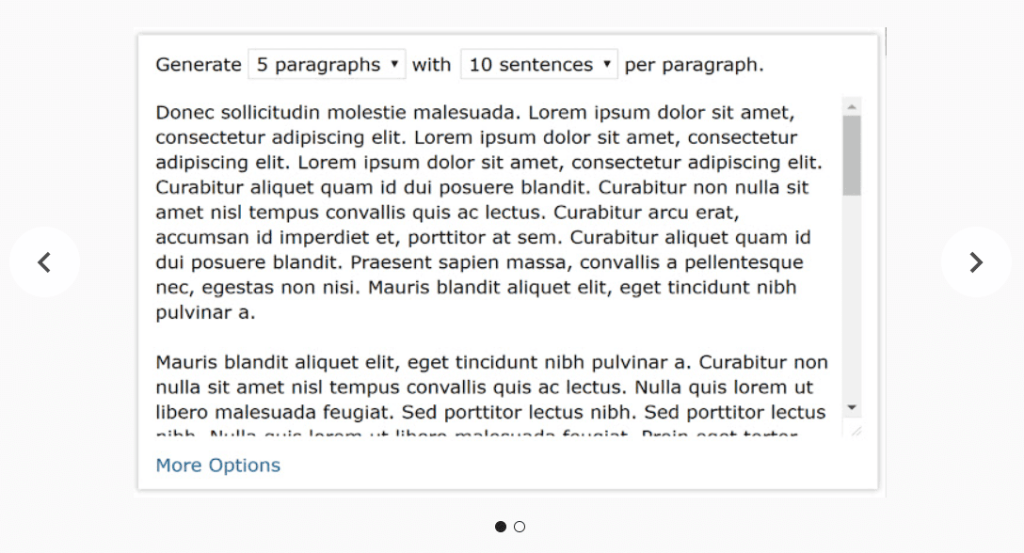
Task: Select the second carousel dot indicator
Action: pyautogui.click(x=520, y=527)
